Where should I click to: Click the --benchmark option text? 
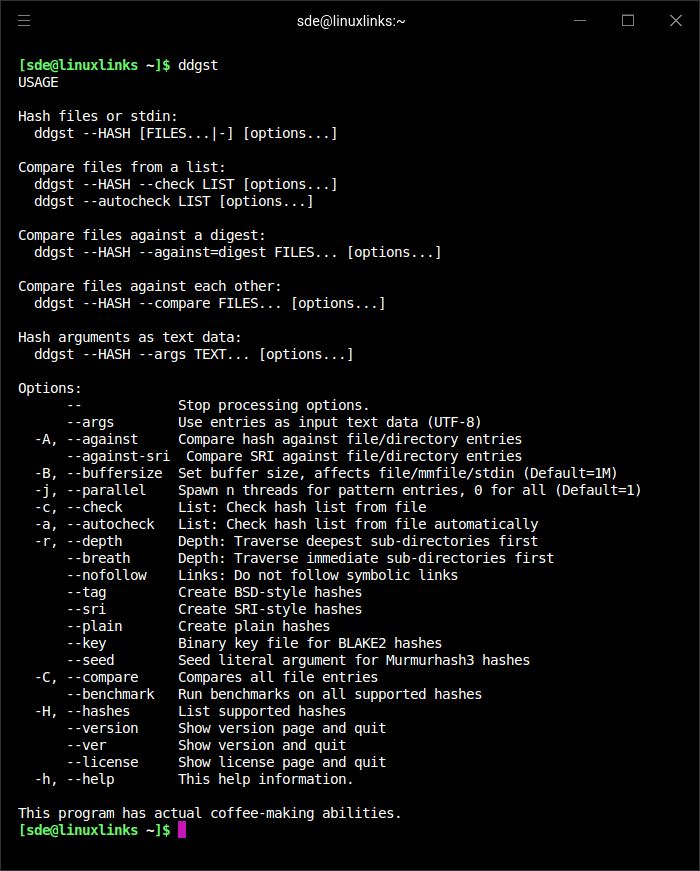point(110,694)
